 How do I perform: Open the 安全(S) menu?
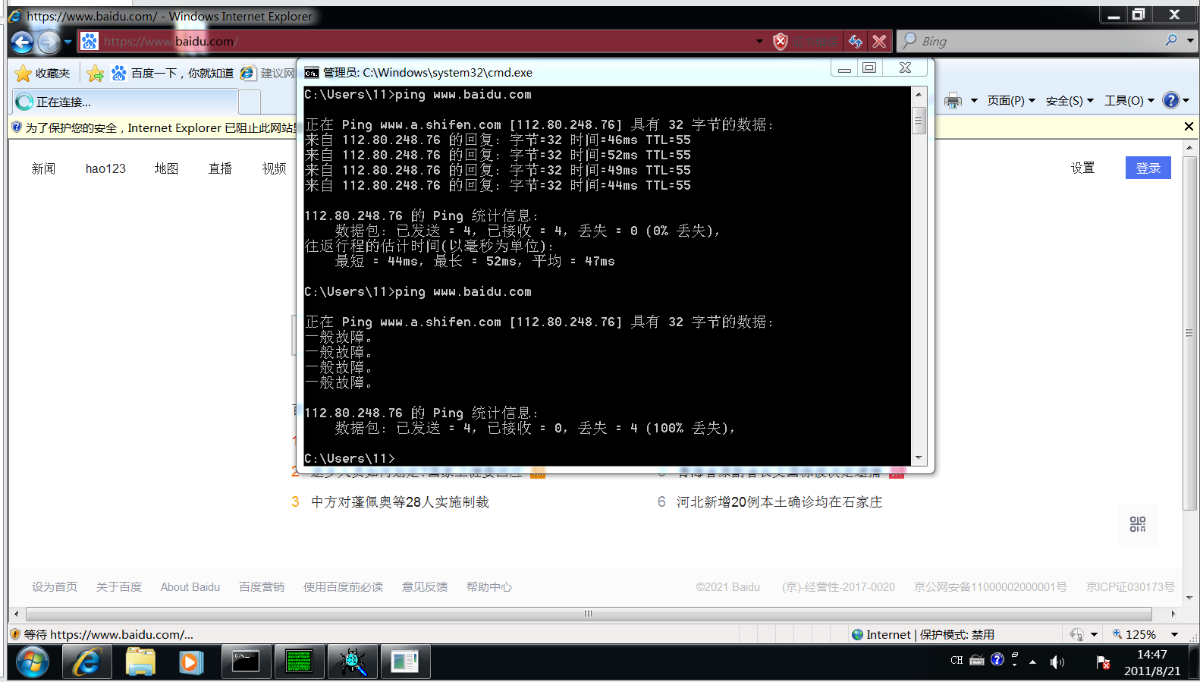(x=1070, y=101)
